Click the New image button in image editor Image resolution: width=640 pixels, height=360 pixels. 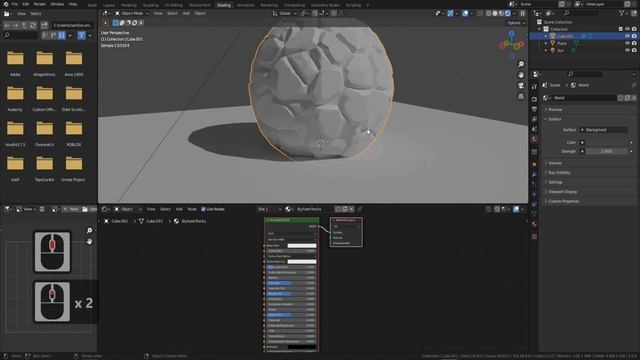70,209
